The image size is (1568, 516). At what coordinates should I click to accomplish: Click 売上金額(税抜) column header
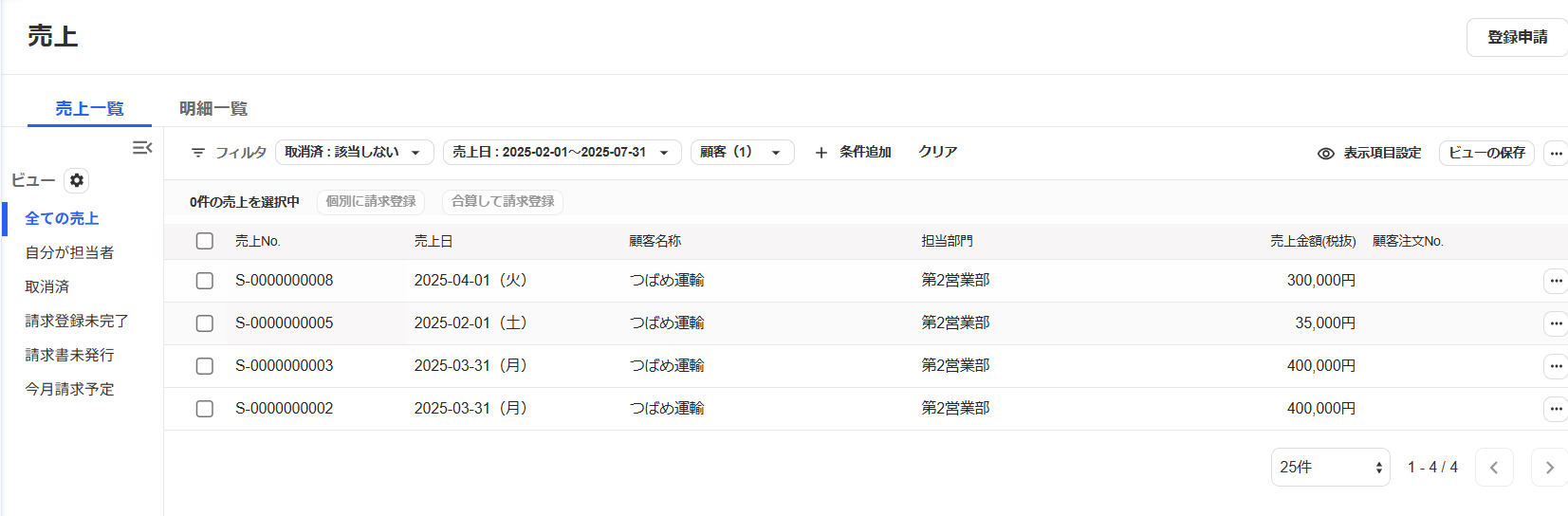click(x=1313, y=241)
